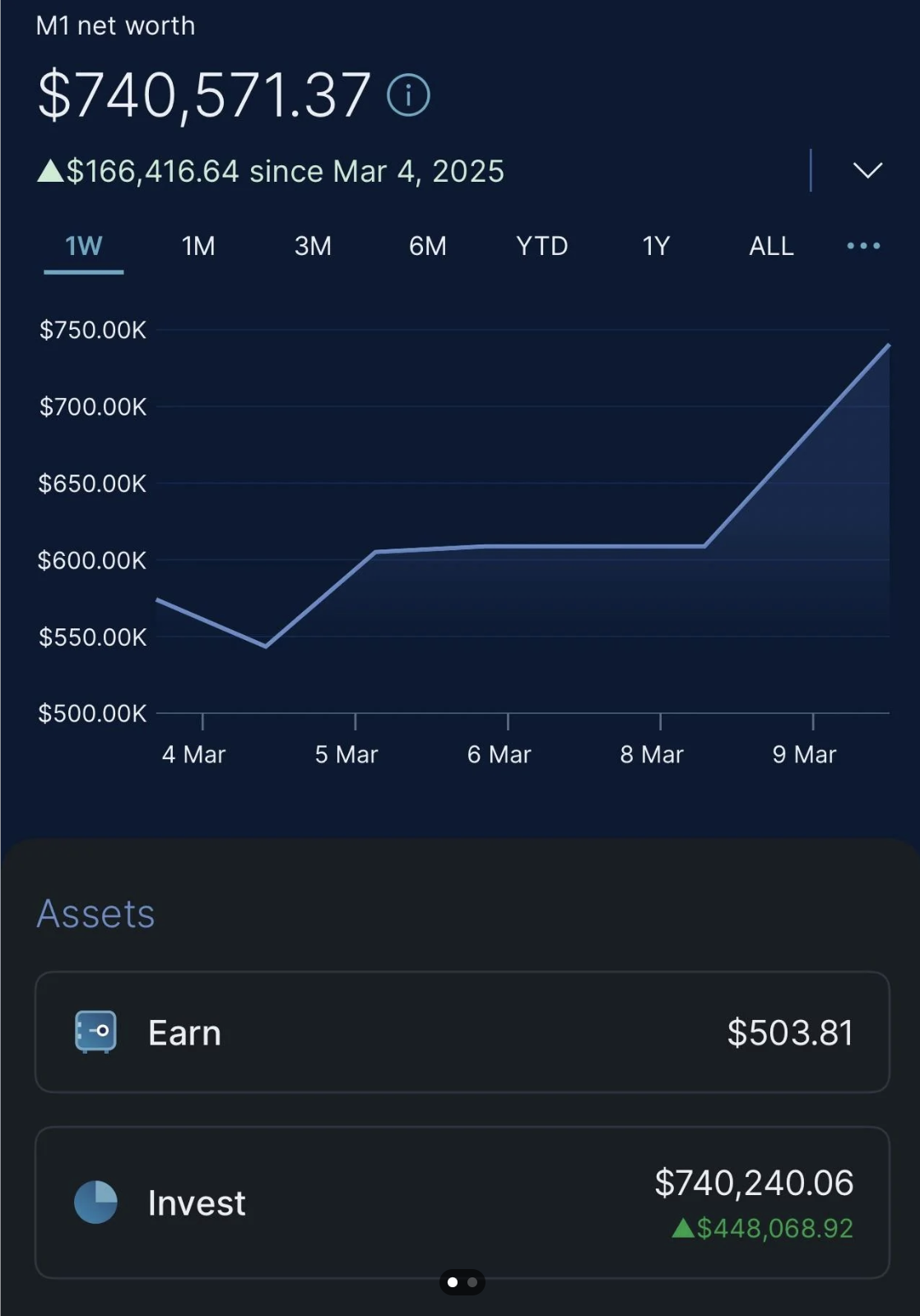920x1316 pixels.
Task: Open the Invest account card
Action: click(x=462, y=1202)
